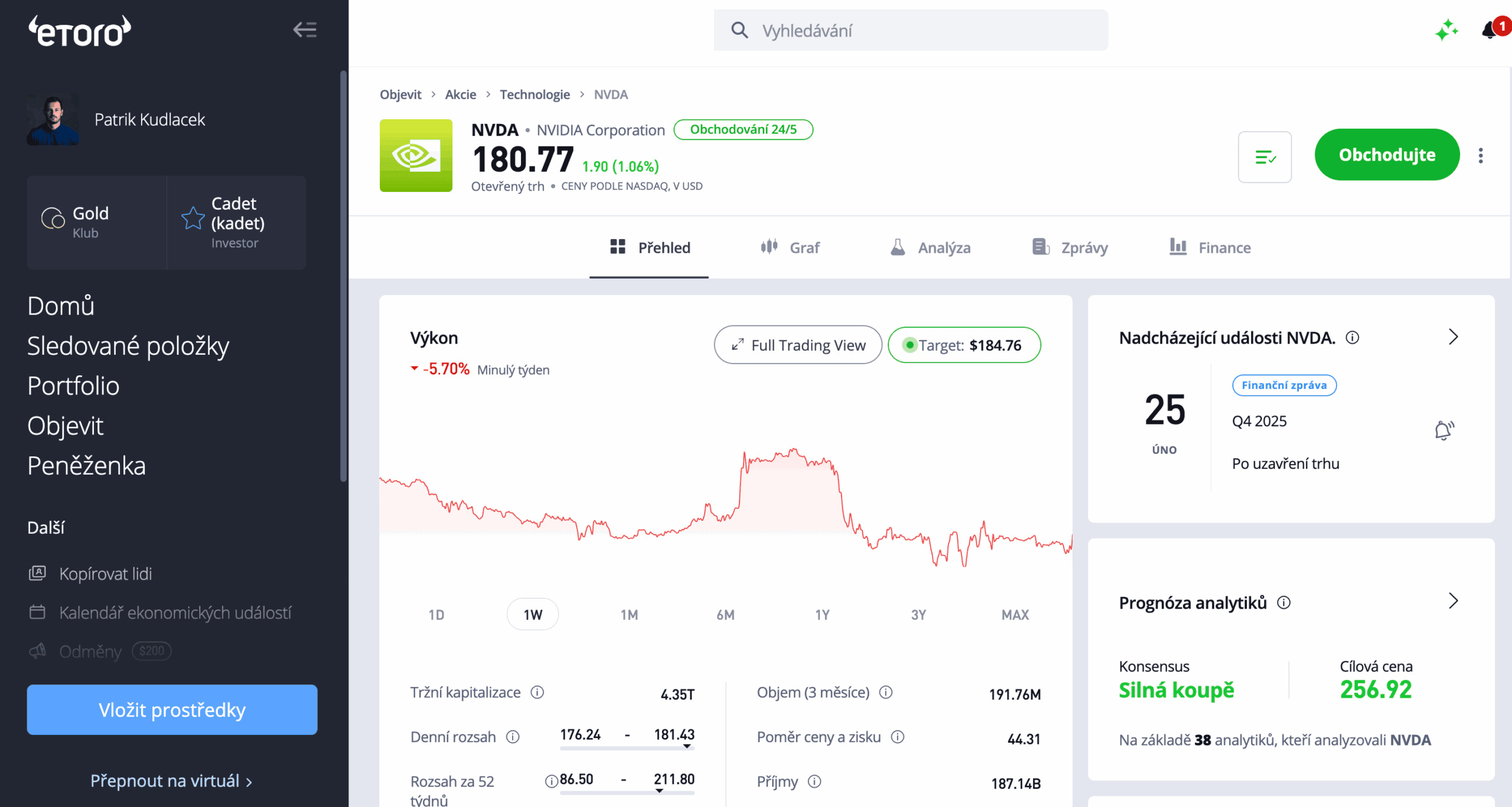Open the Finance tab
The image size is (1512, 807).
click(1210, 247)
